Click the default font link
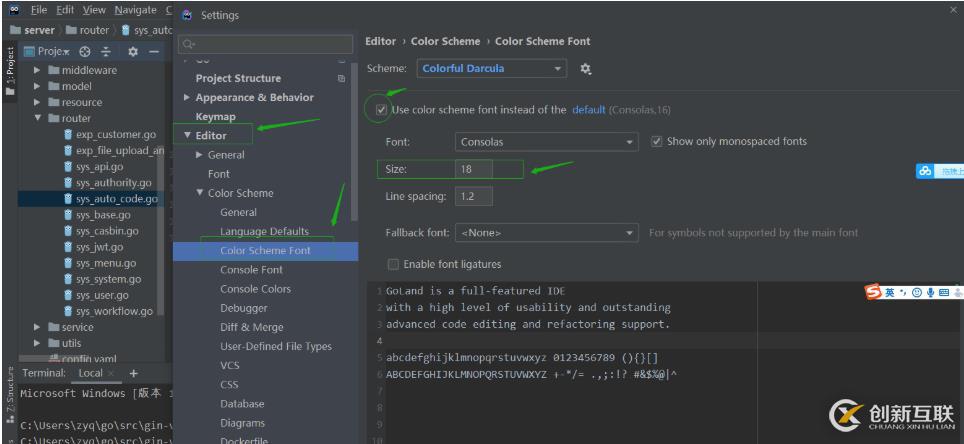This screenshot has height=444, width=964. click(x=589, y=110)
